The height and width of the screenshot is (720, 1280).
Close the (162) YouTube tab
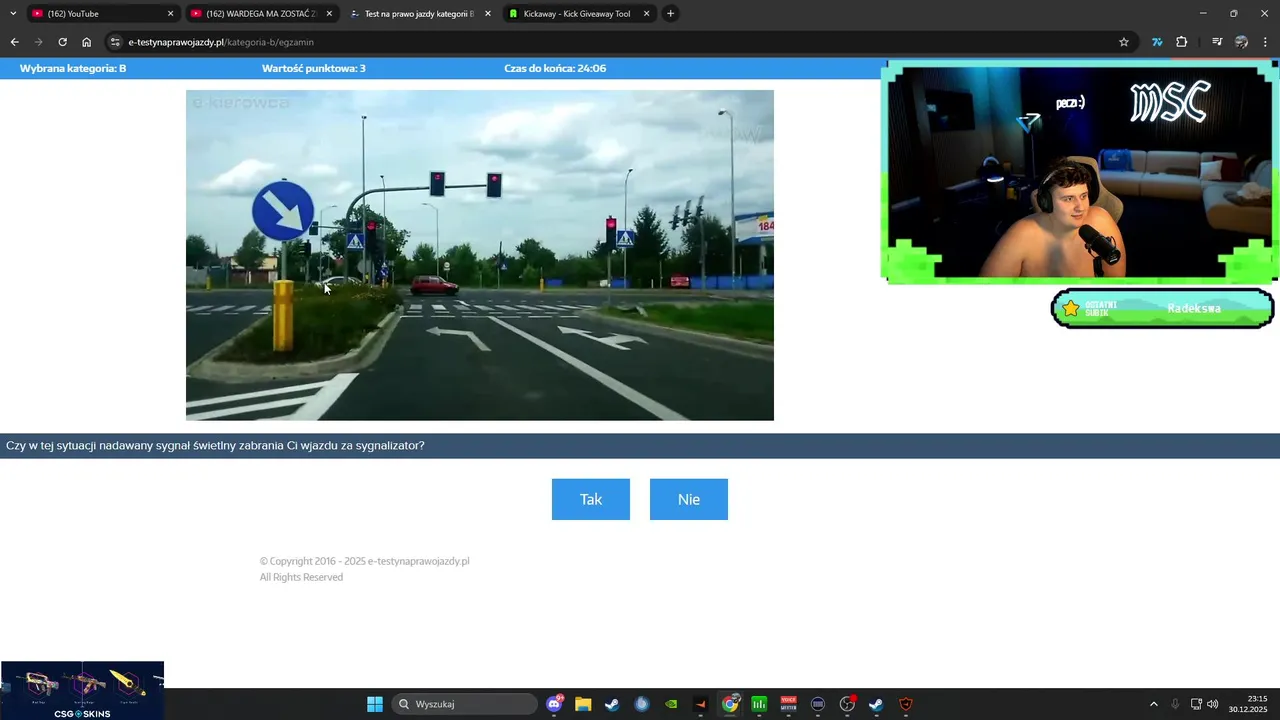[170, 14]
